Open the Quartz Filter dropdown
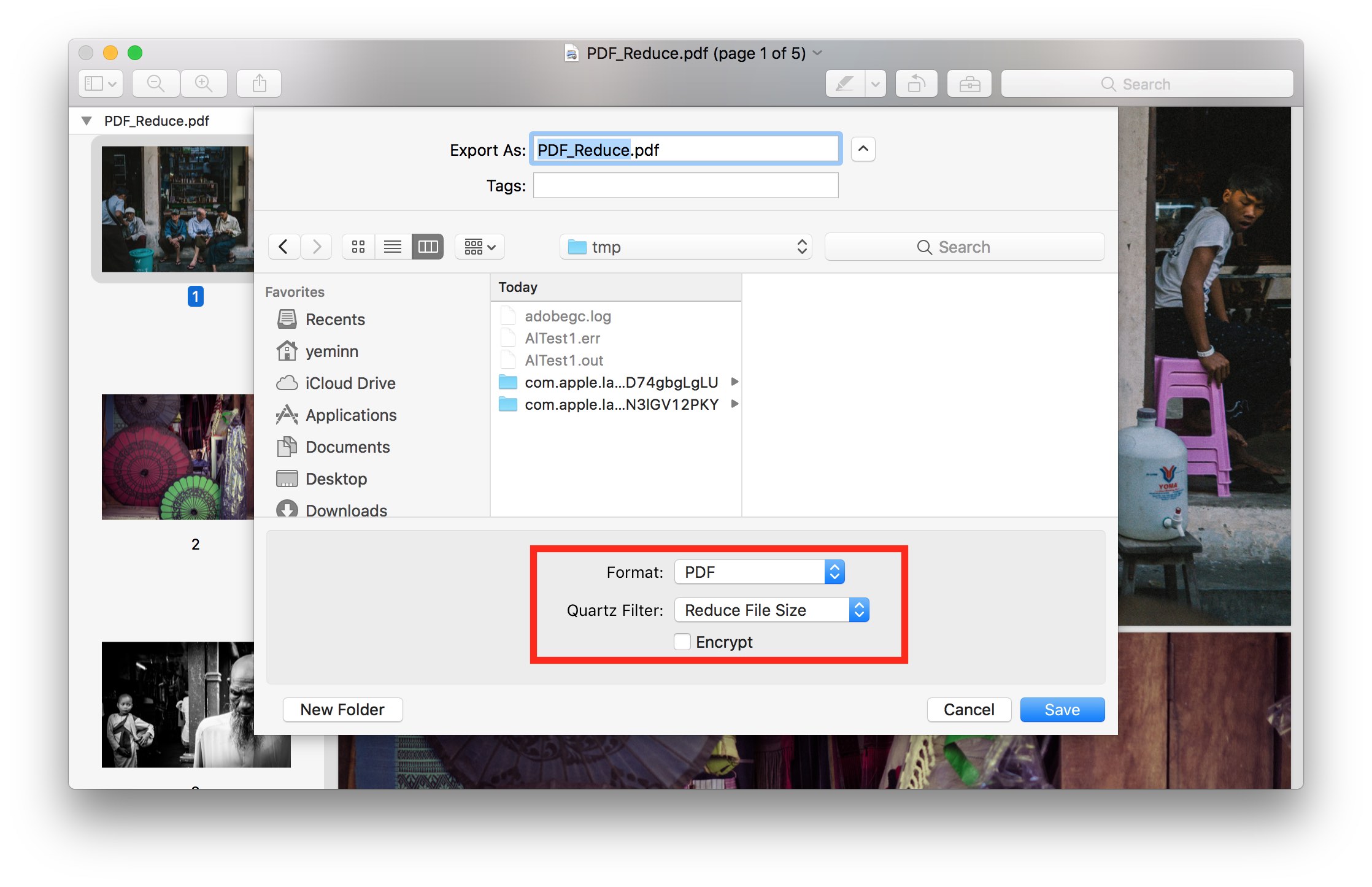The height and width of the screenshot is (887, 1372). tap(771, 610)
